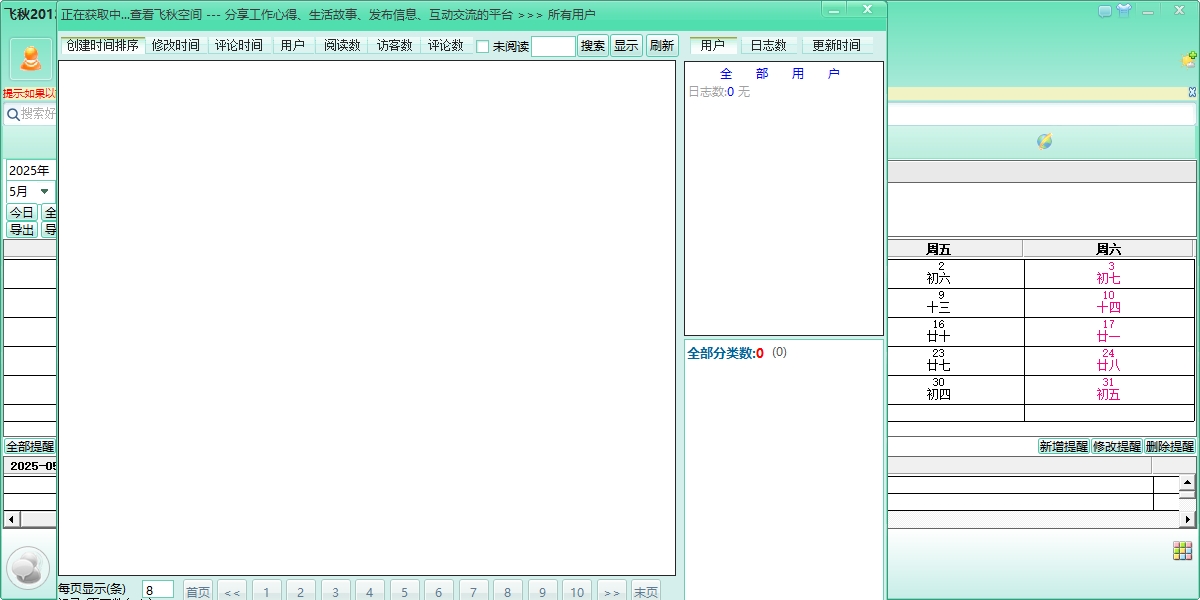Screen dimensions: 1200x600
Task: Click the right arrow of horizontal scrollbar
Action: pos(1188,520)
